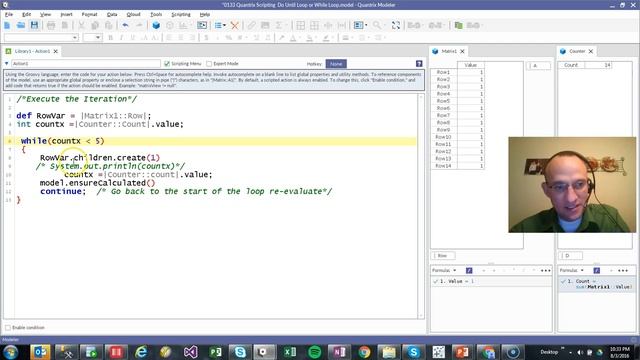Image resolution: width=640 pixels, height=360 pixels.
Task: Click the Copy toolbar icon
Action: coord(95,25)
